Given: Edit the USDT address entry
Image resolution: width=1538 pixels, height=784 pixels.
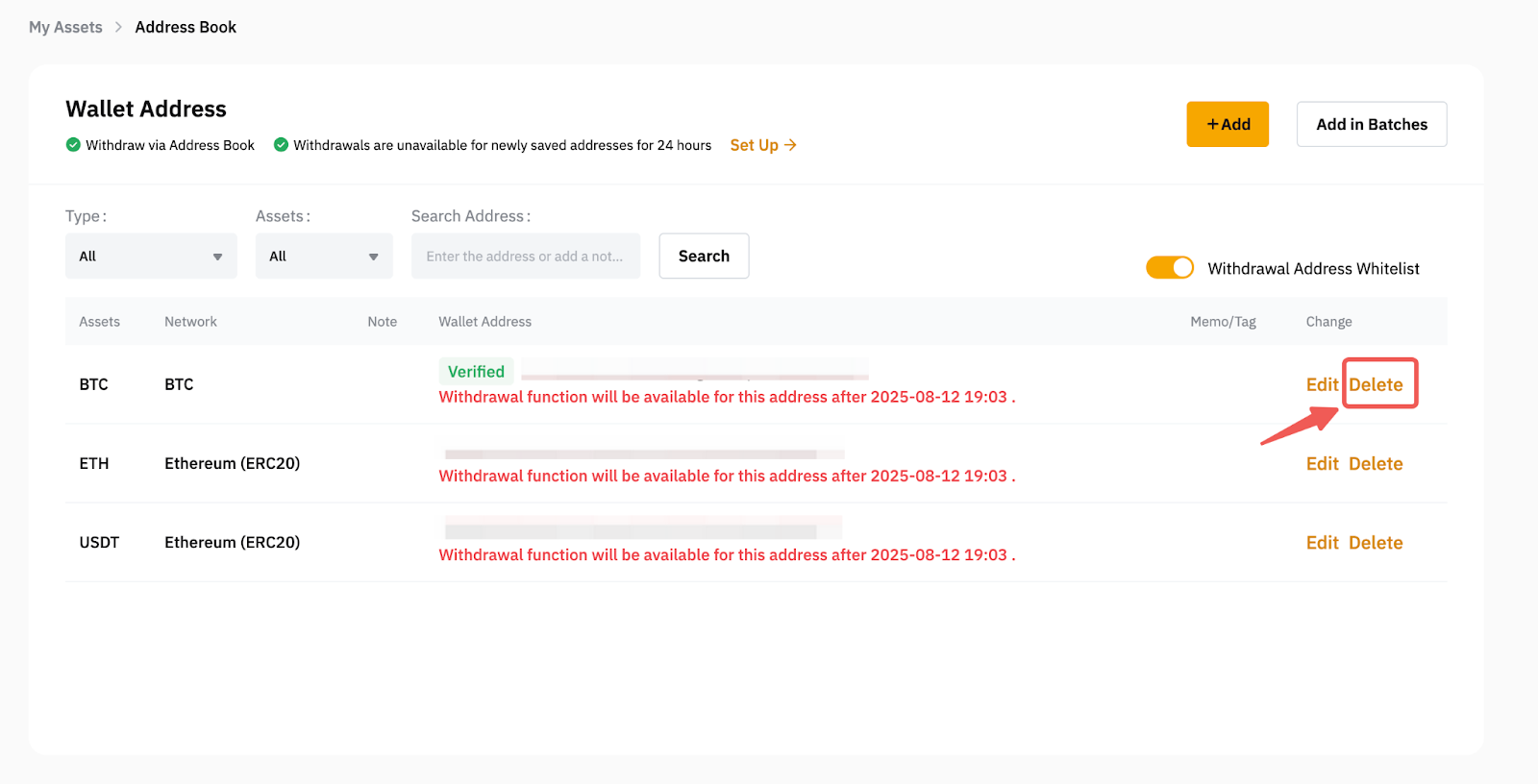Looking at the screenshot, I should (x=1322, y=543).
